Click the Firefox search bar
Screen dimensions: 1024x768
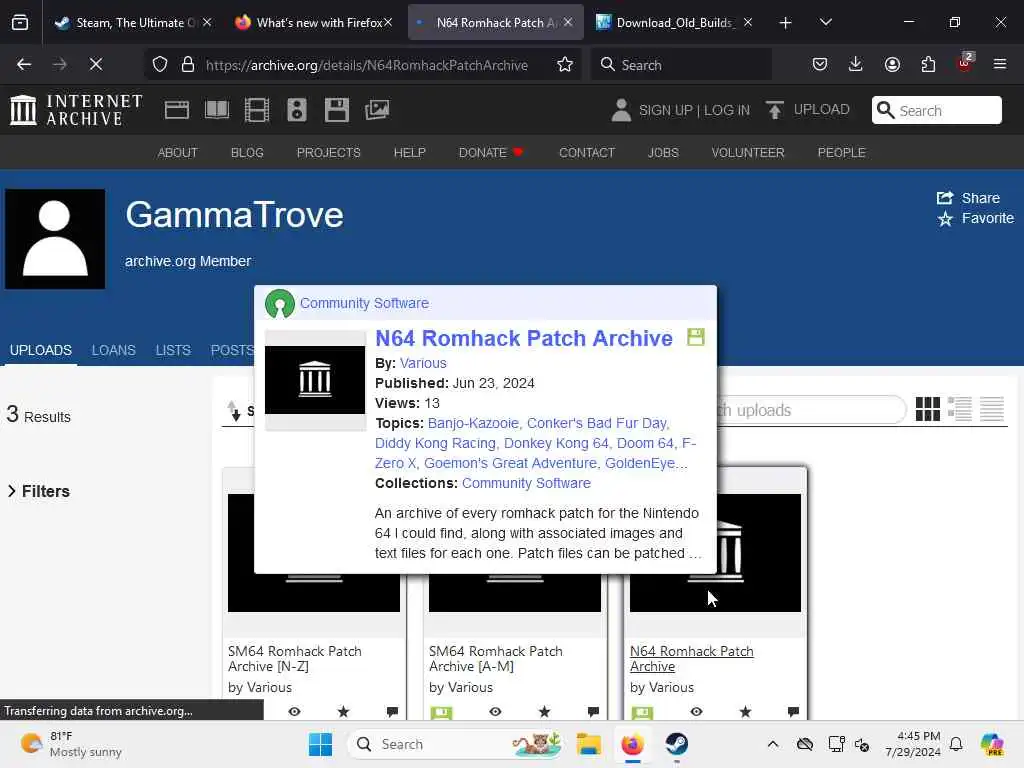681,64
